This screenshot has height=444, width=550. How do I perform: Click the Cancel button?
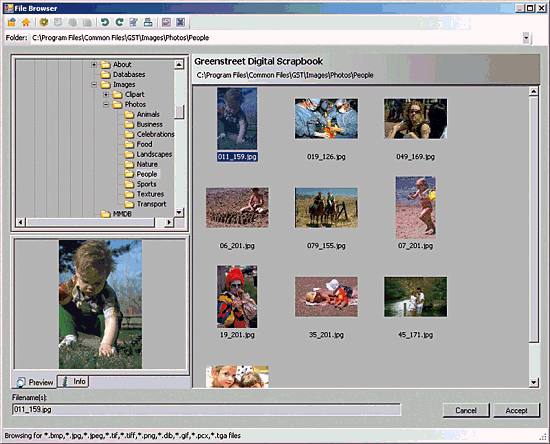[x=466, y=410]
